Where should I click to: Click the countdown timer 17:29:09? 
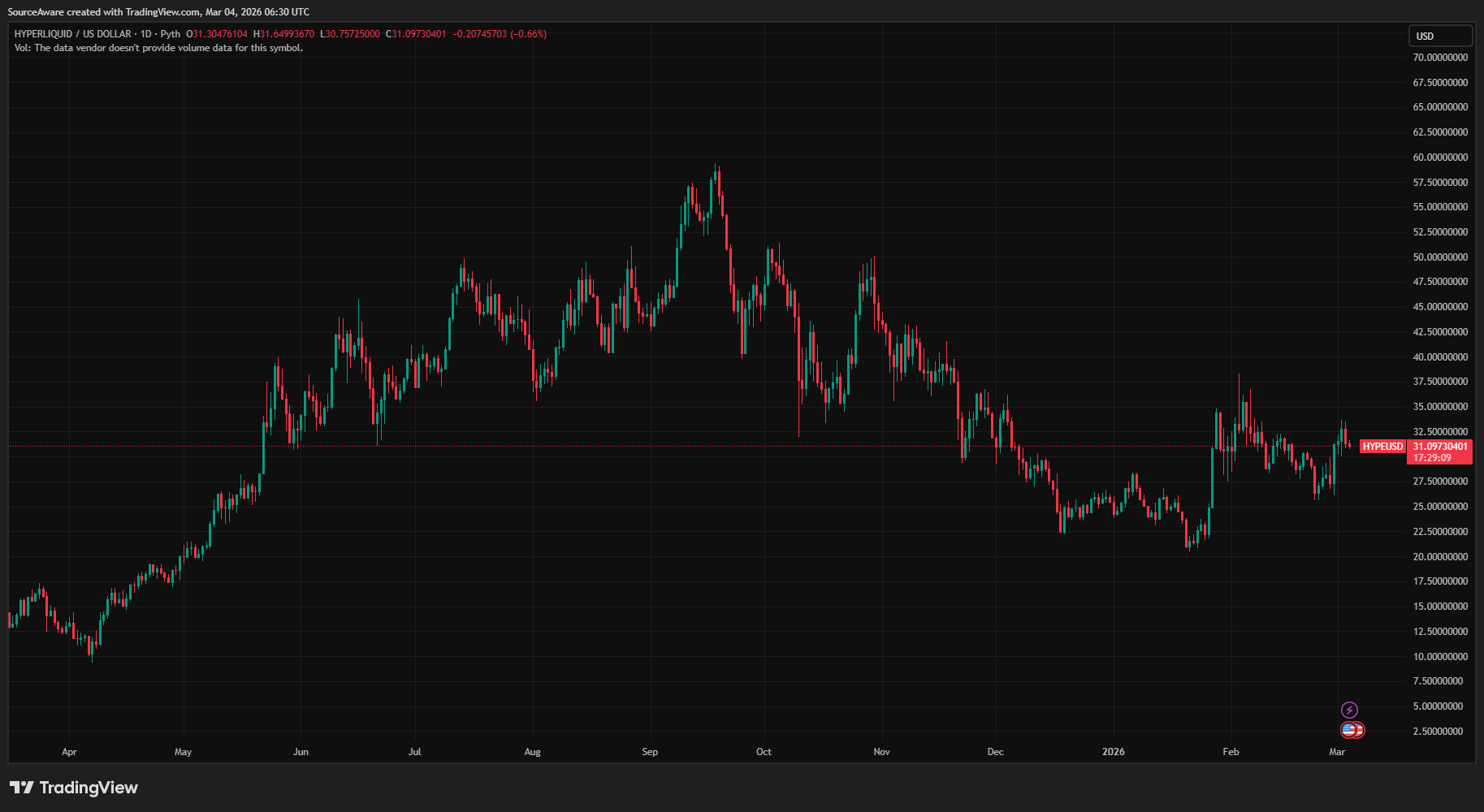coord(1432,457)
